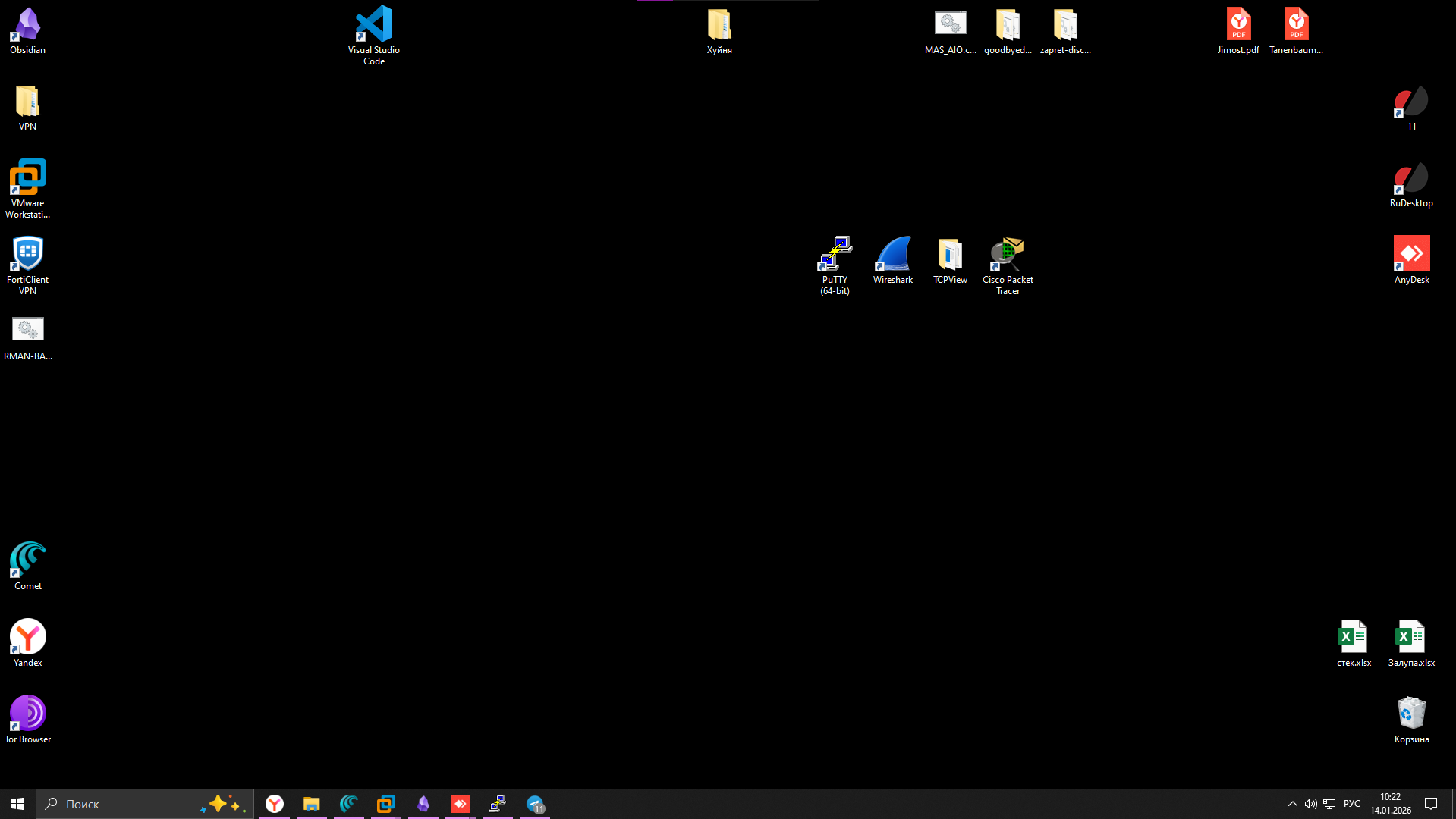1456x819 pixels.
Task: Select the zapret-disc... archive folder icon
Action: (x=1066, y=31)
